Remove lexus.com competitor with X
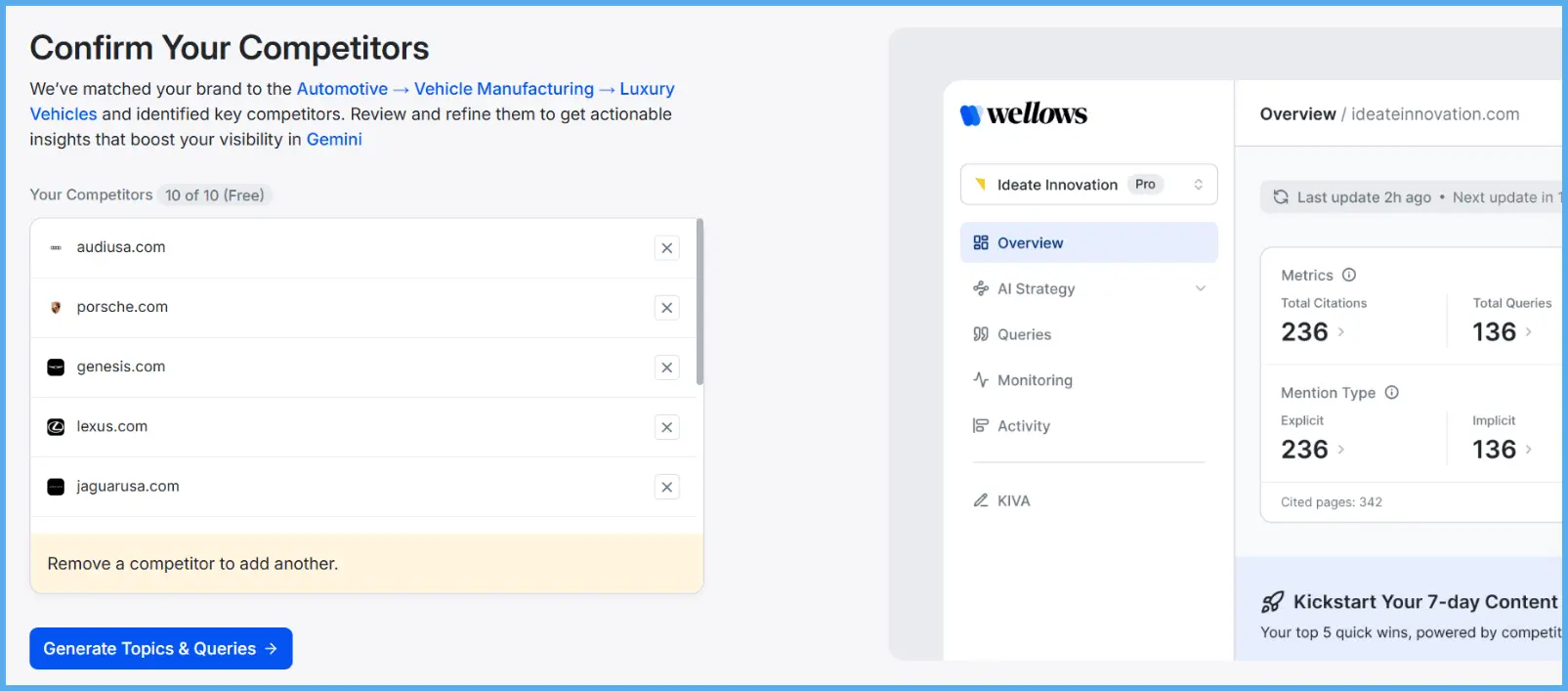Viewport: 1568px width, 691px height. [x=666, y=427]
